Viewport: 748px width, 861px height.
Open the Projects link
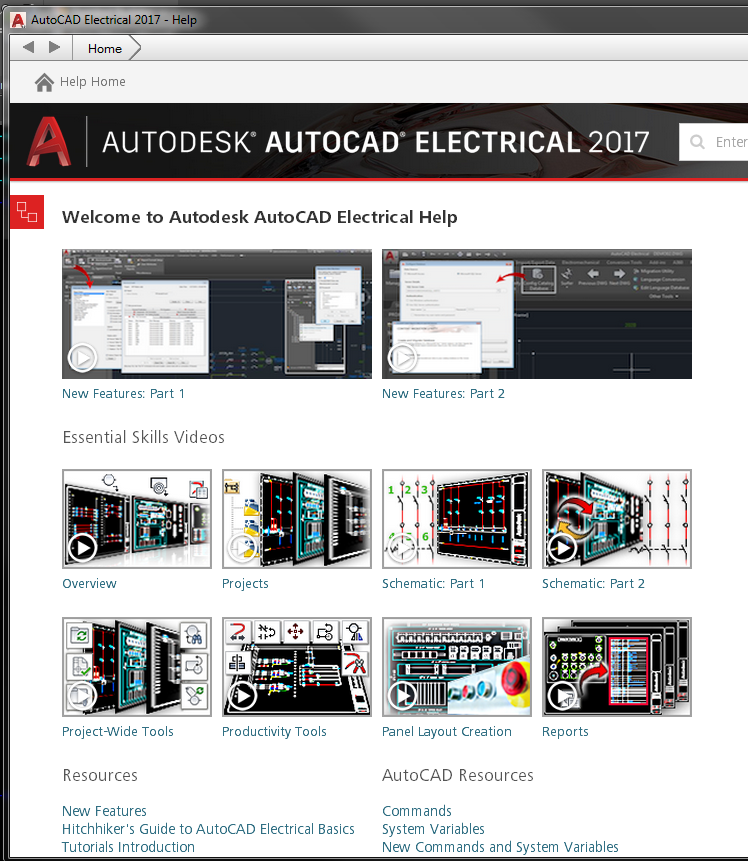pyautogui.click(x=245, y=584)
